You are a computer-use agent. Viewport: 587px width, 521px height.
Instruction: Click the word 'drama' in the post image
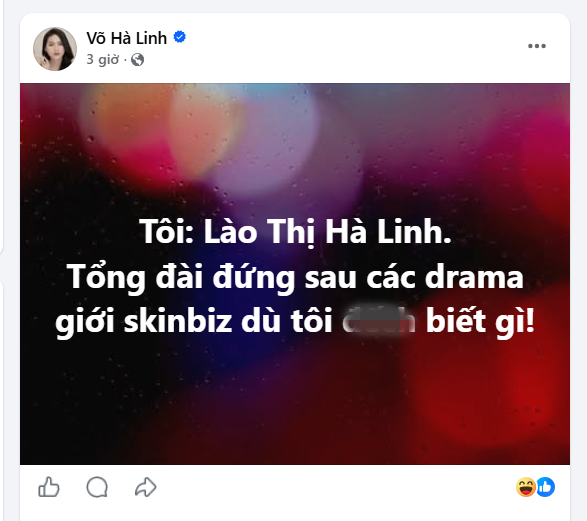click(x=474, y=278)
